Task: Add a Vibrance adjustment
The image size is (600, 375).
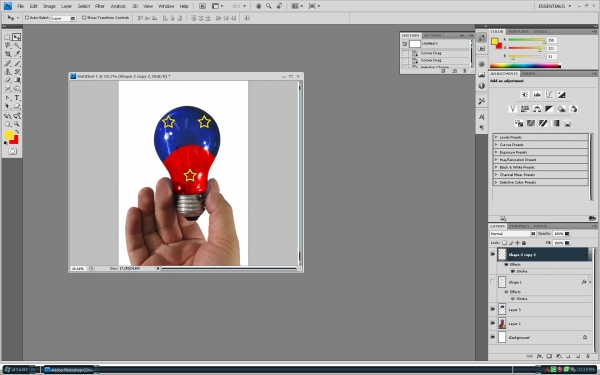Action: tap(513, 109)
